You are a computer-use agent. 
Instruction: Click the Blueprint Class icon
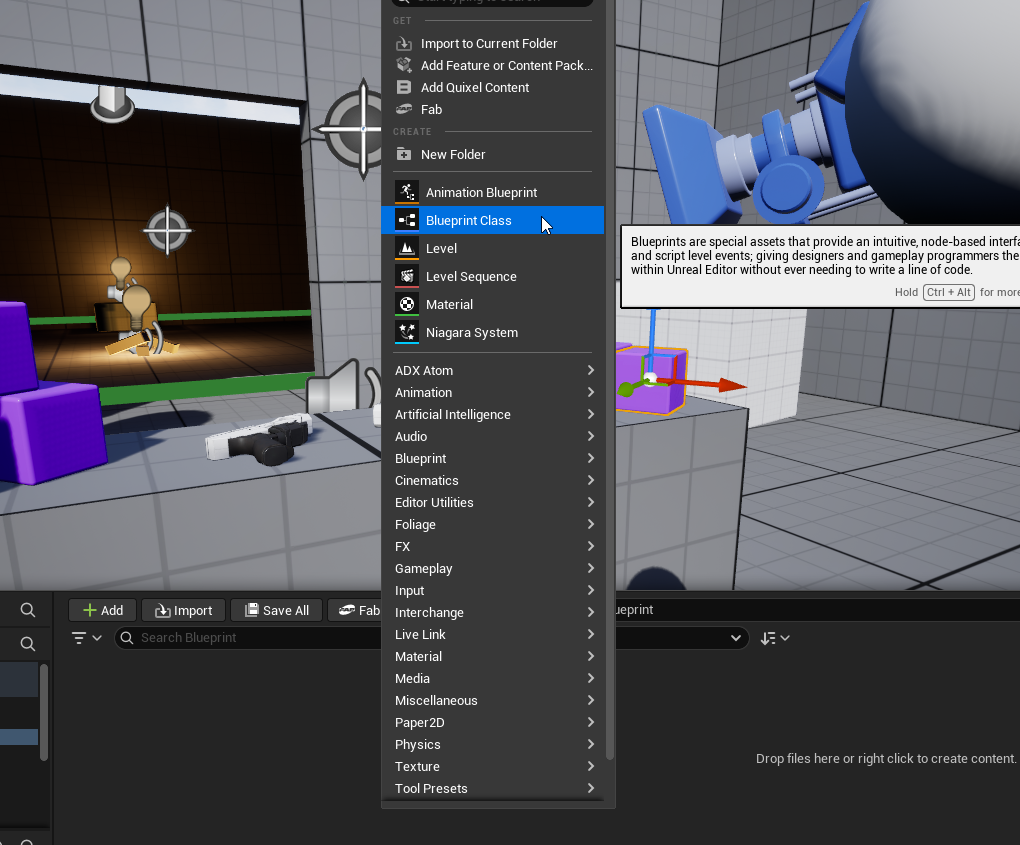[x=407, y=220]
